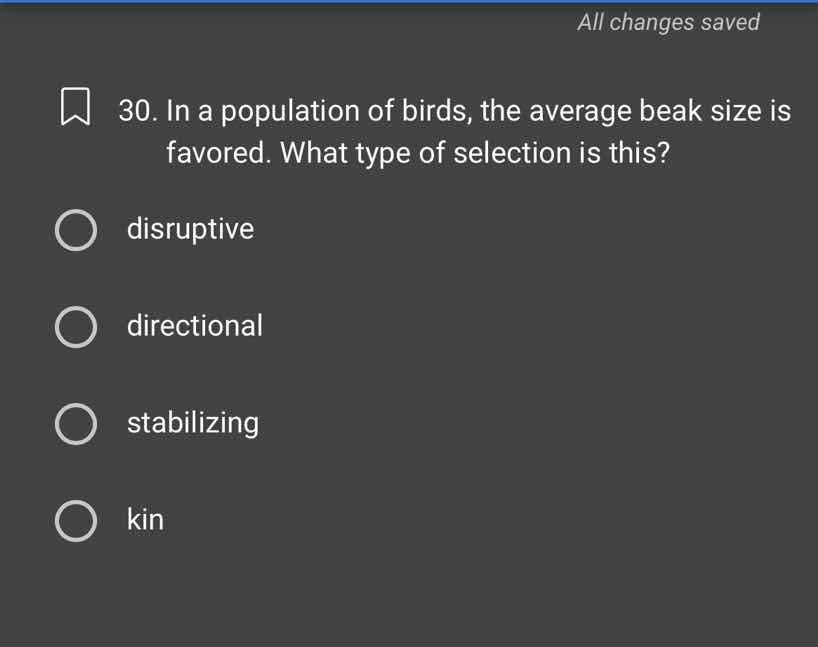Click the answer label 'directional'

195,326
